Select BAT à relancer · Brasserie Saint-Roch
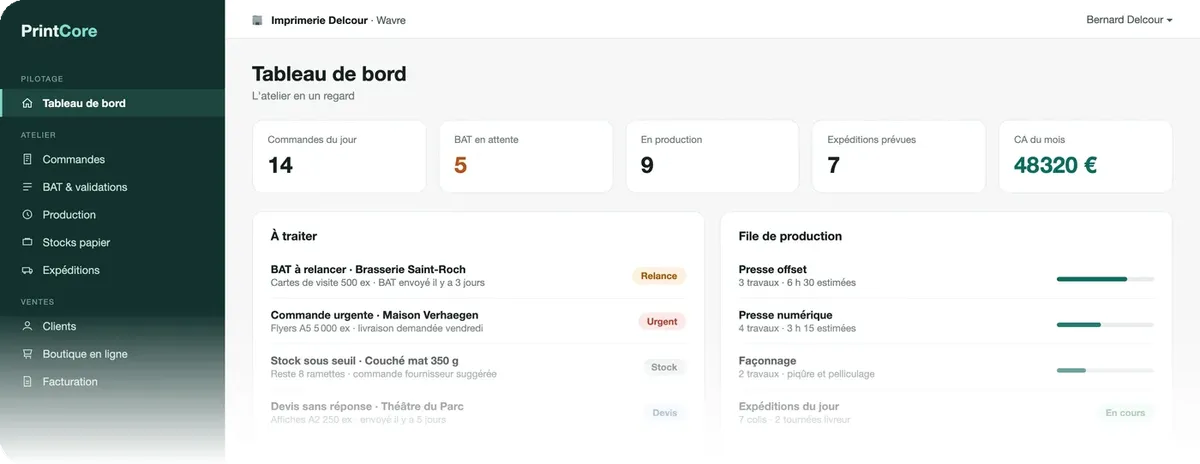The height and width of the screenshot is (464, 1200). coord(368,269)
